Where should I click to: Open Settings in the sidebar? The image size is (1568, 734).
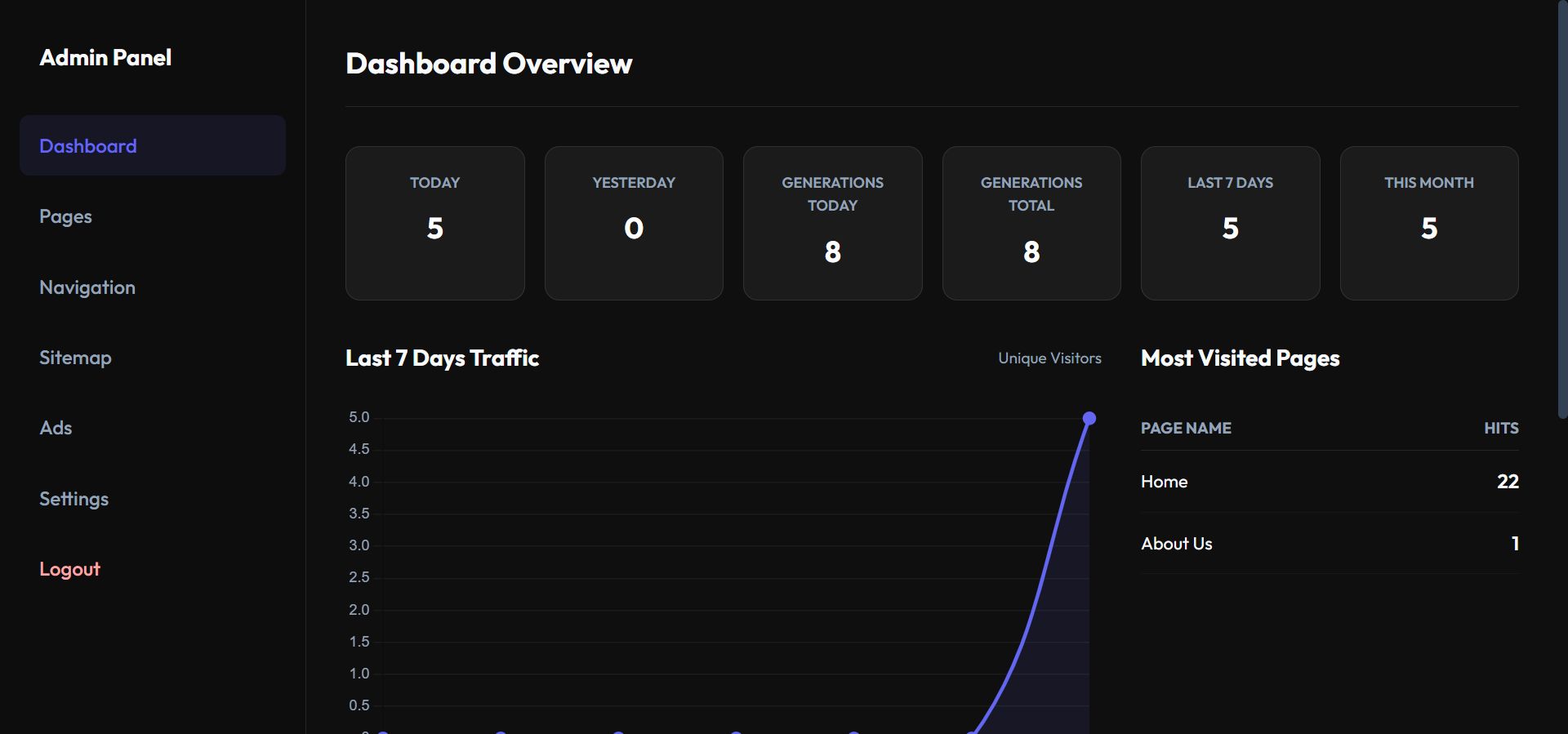153,499
